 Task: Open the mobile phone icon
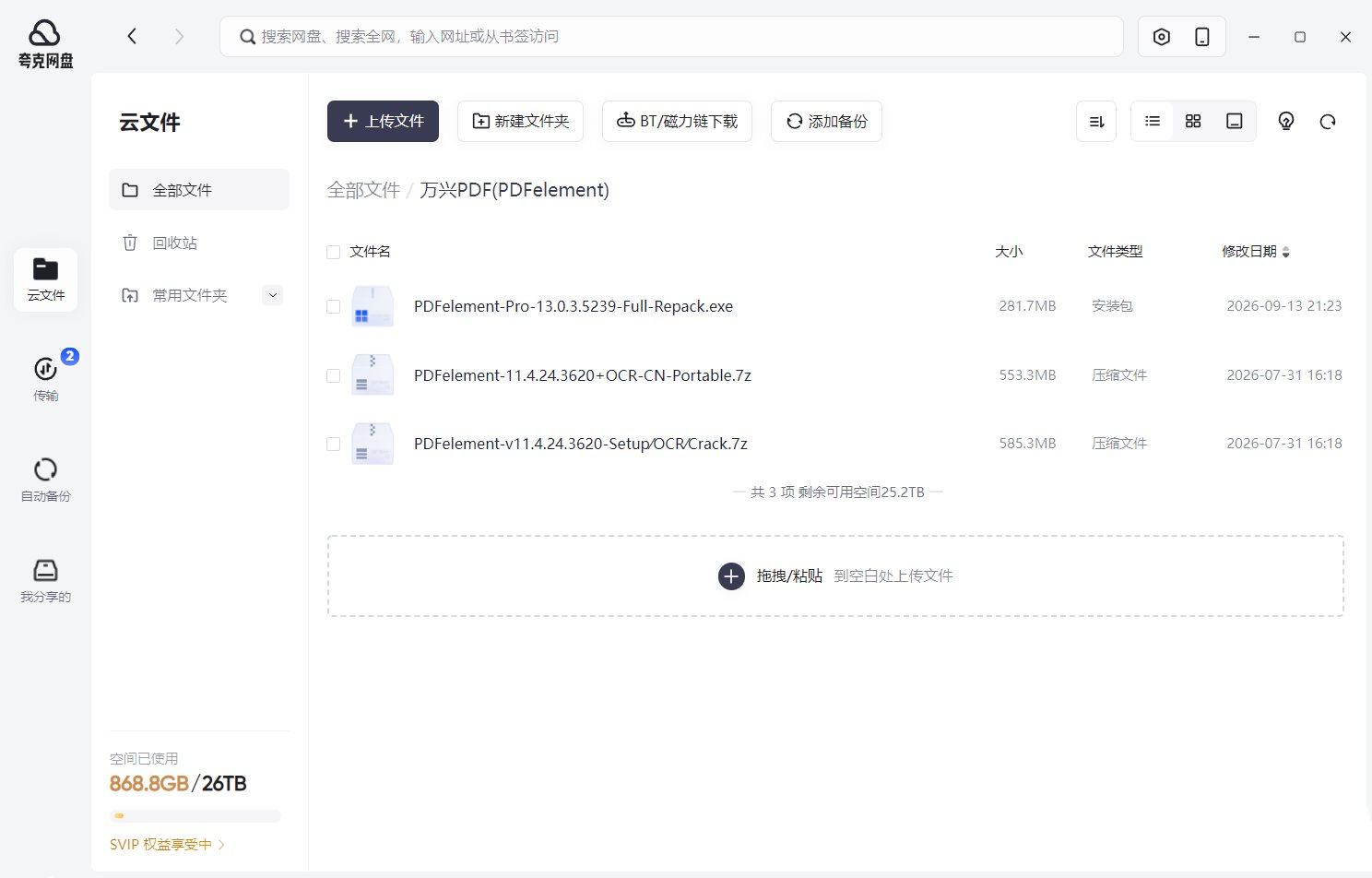[1202, 37]
